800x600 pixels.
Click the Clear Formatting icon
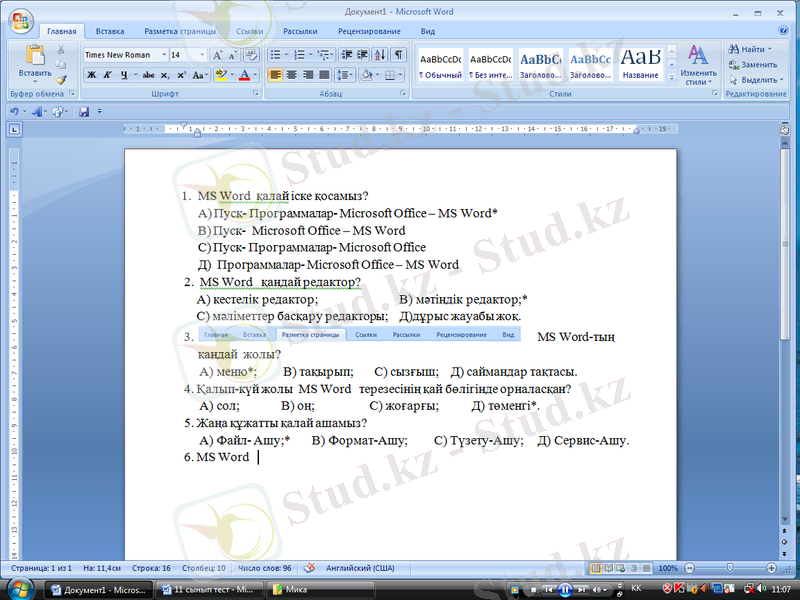(x=250, y=55)
